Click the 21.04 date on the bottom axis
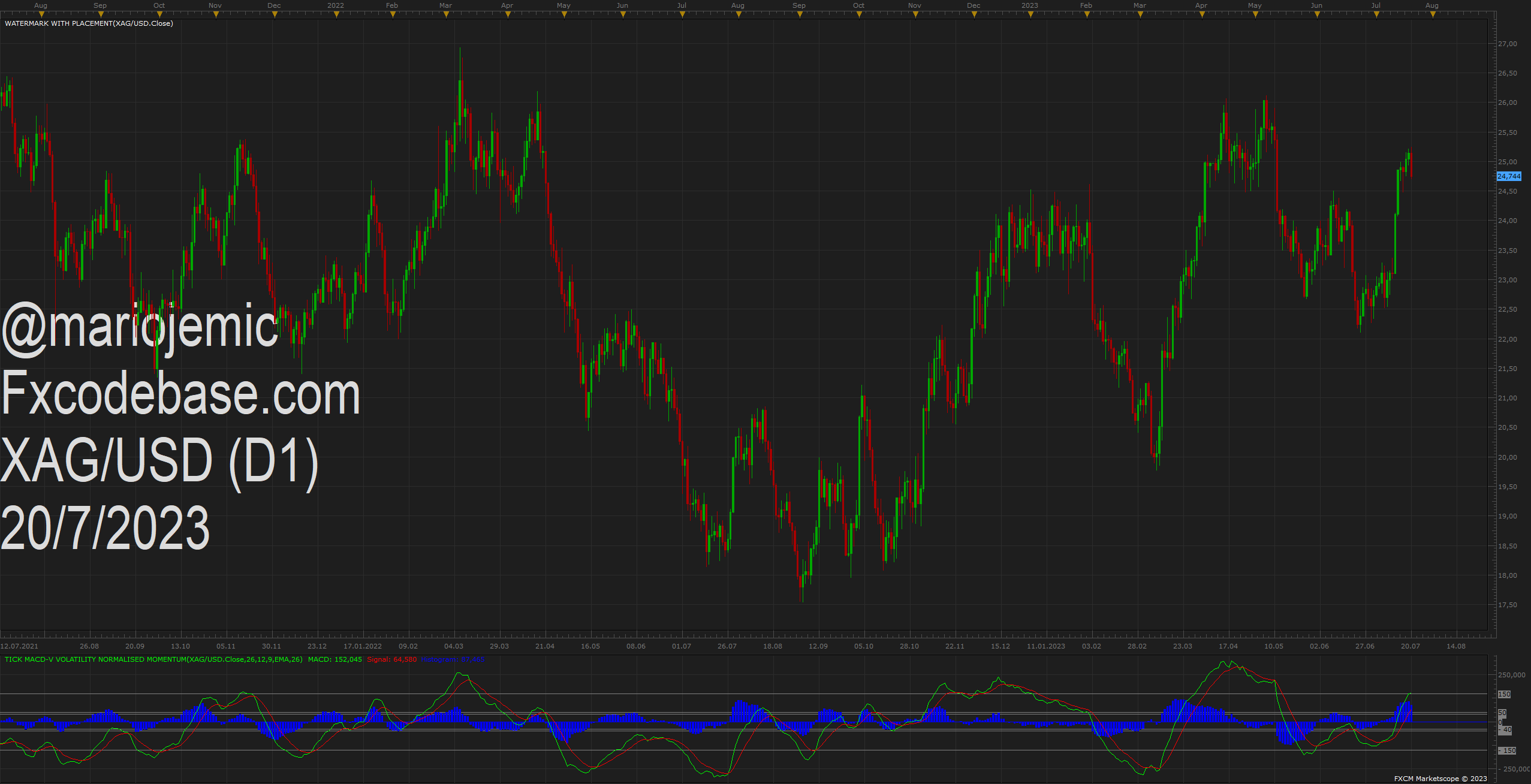 (x=545, y=646)
